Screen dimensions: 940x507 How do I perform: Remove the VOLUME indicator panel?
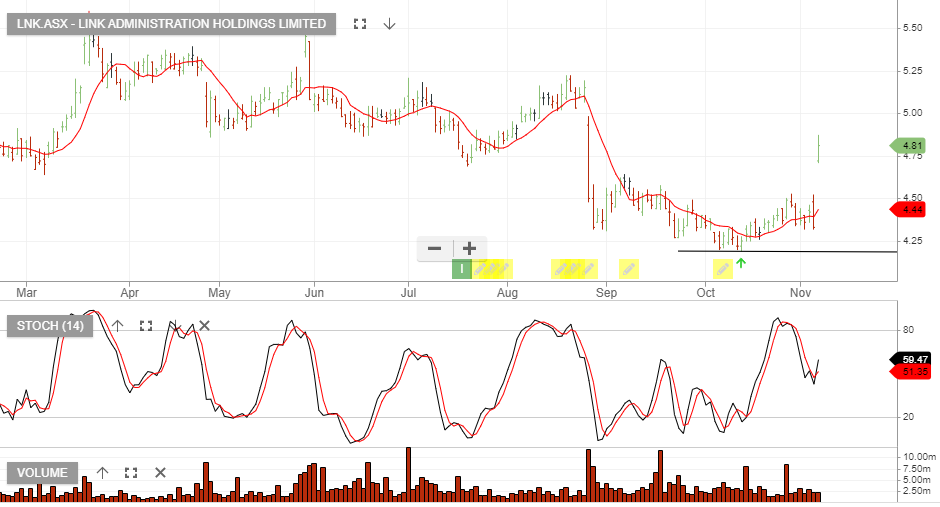(160, 473)
